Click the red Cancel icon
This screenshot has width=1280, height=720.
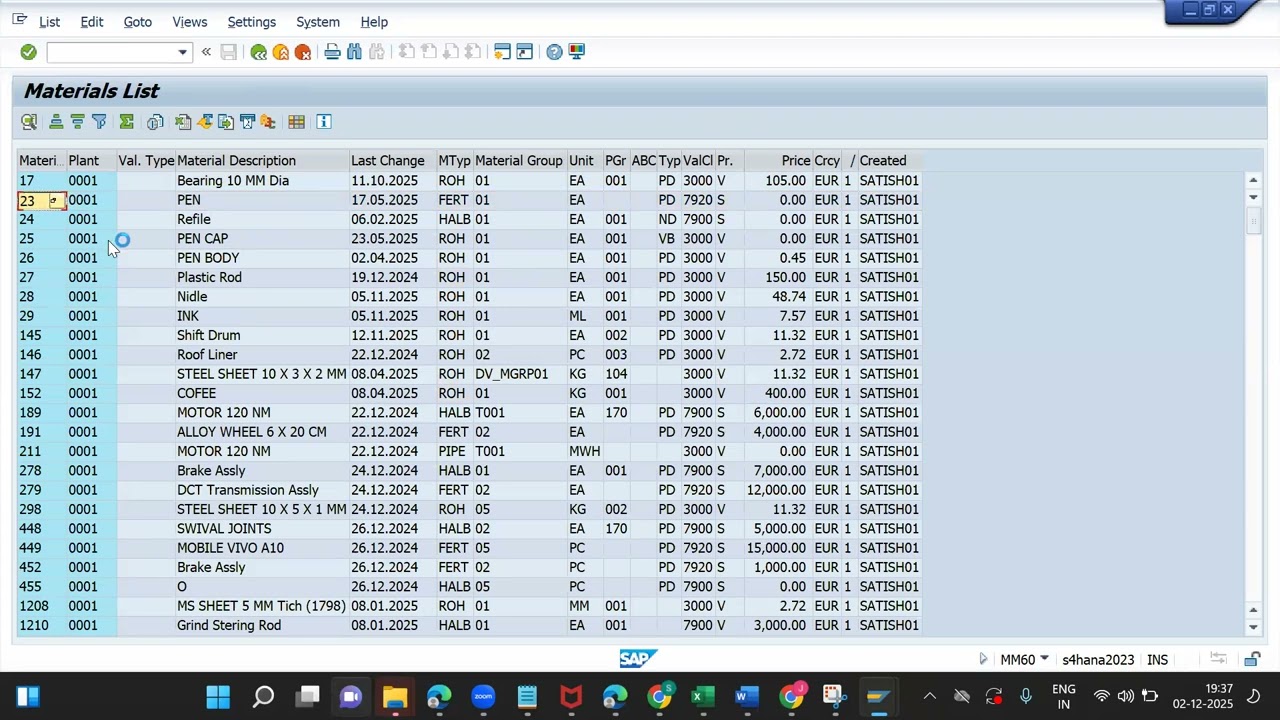pyautogui.click(x=303, y=52)
